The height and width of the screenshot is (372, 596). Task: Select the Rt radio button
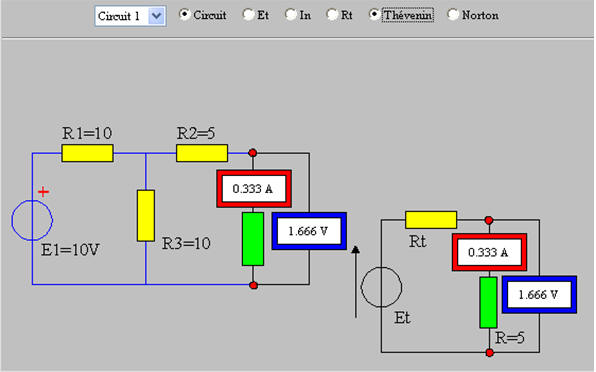(x=332, y=15)
